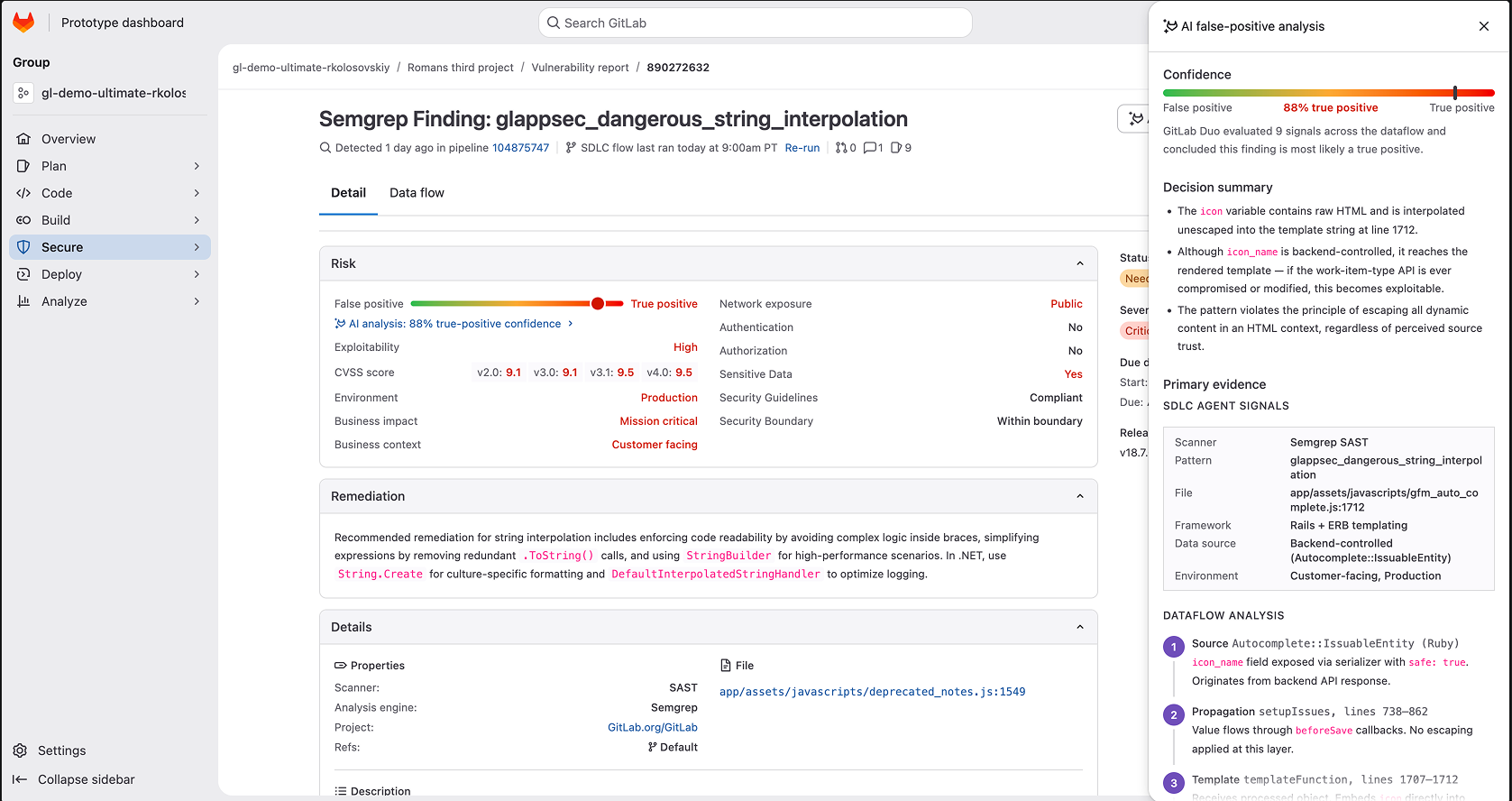The height and width of the screenshot is (801, 1512).
Task: Click the Collapse sidebar arrow icon
Action: (20, 779)
